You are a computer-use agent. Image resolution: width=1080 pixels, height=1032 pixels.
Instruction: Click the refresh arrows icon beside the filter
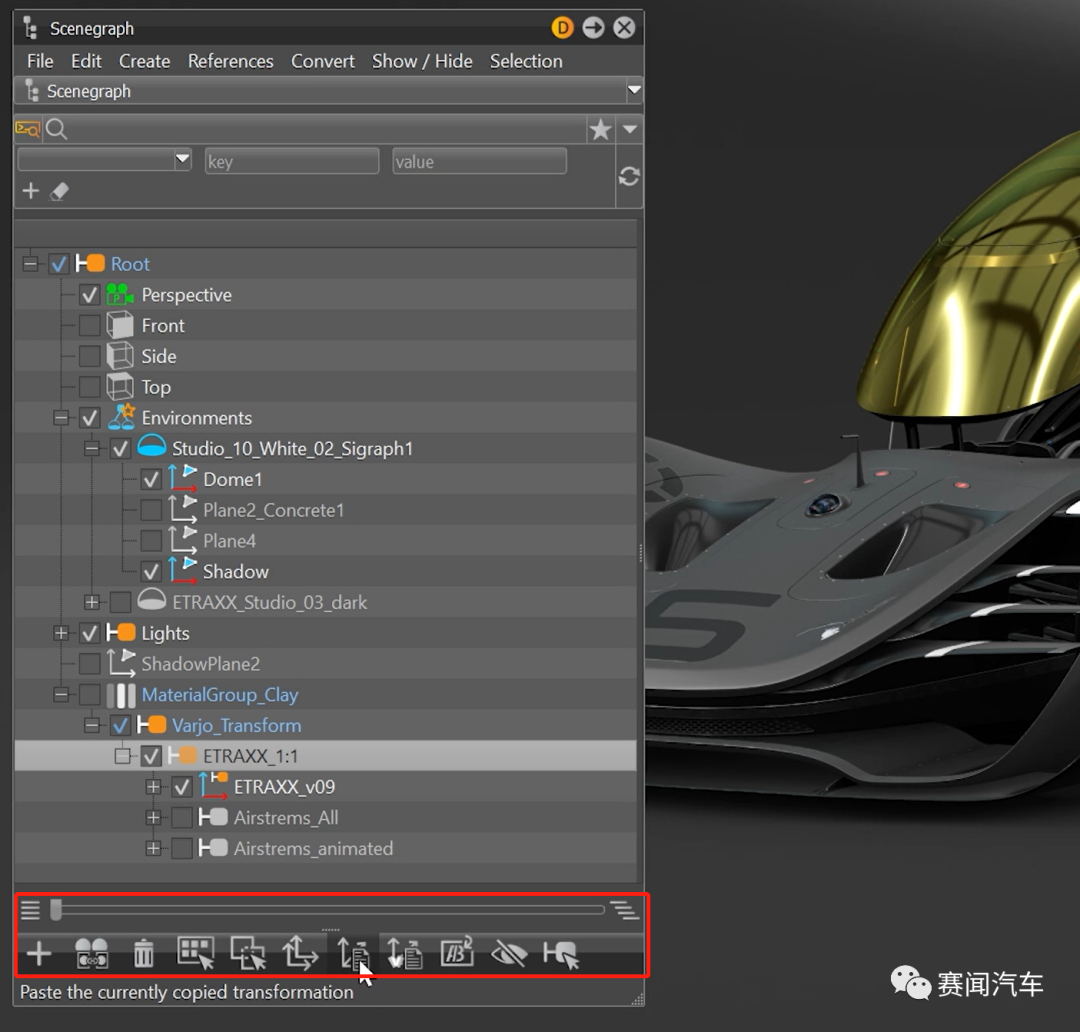[x=629, y=176]
